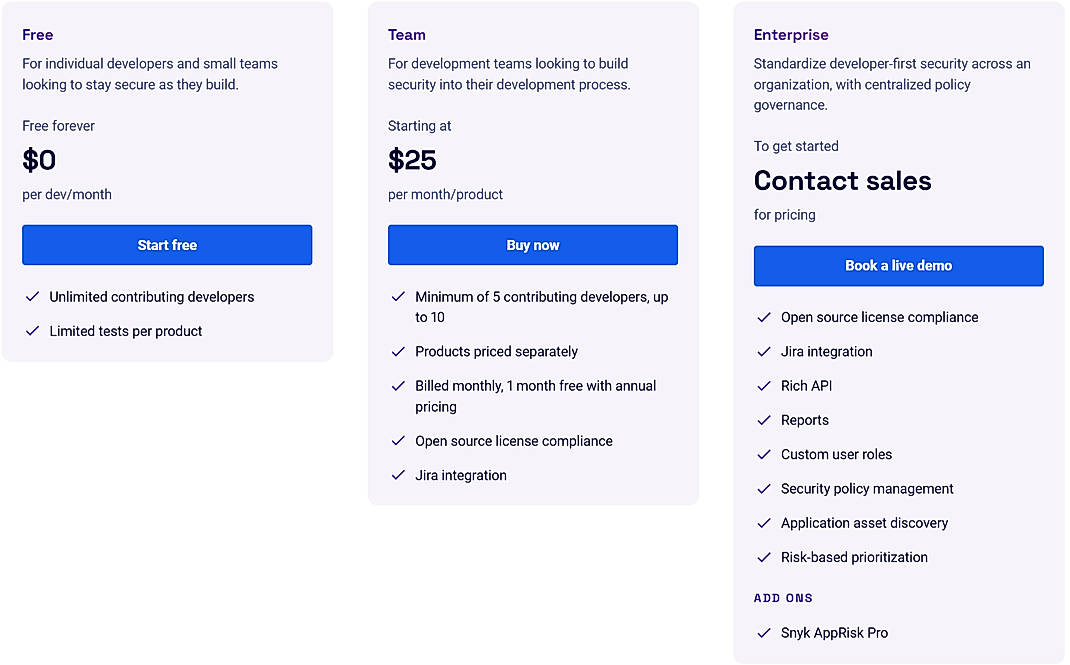Click the Contact sales text
Screen dimensions: 1070x665
(x=843, y=181)
